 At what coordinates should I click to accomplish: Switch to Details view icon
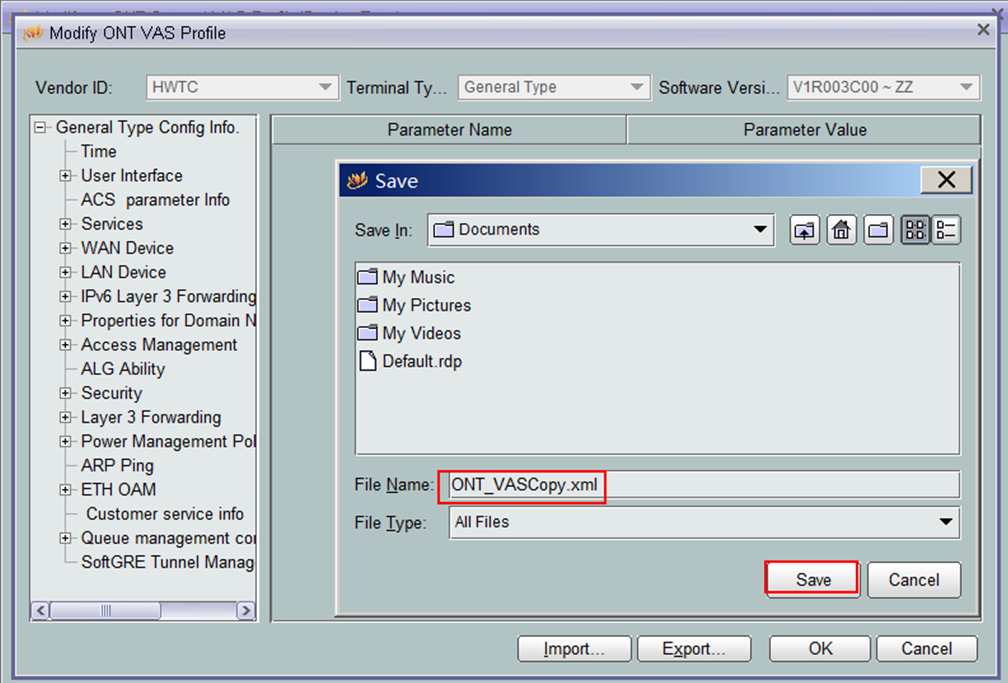pos(946,231)
